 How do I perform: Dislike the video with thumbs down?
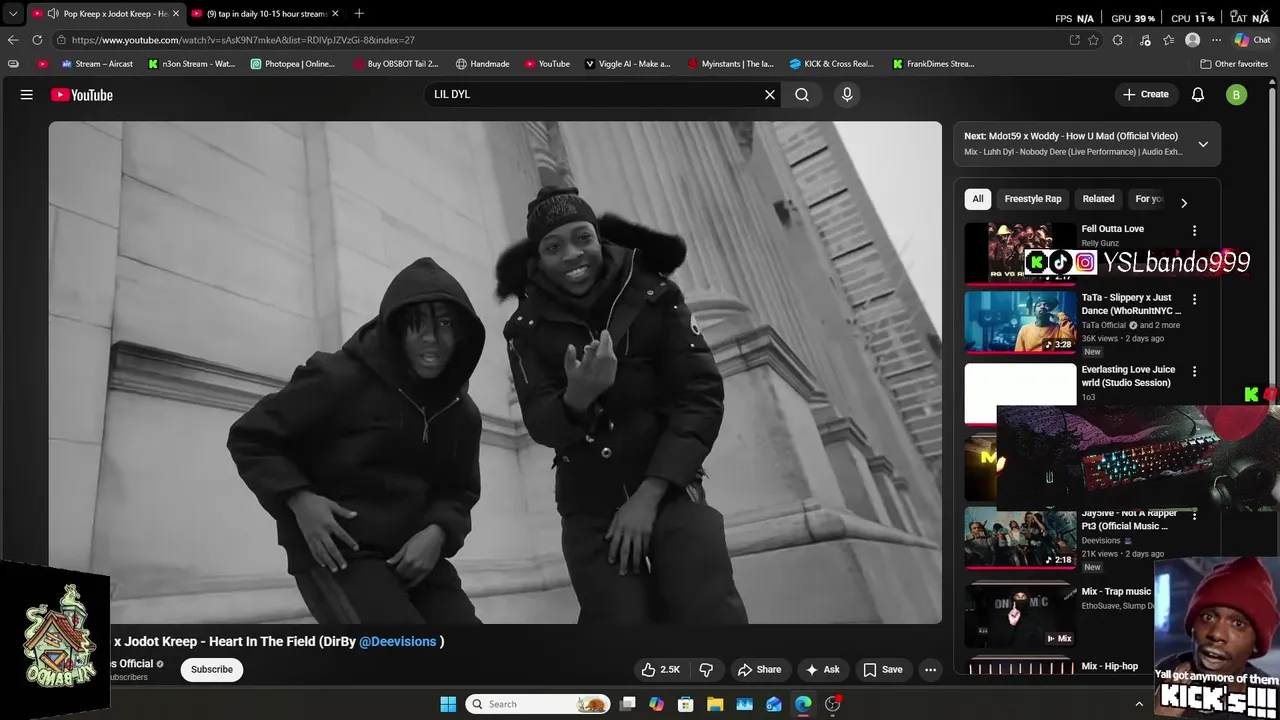(x=706, y=669)
